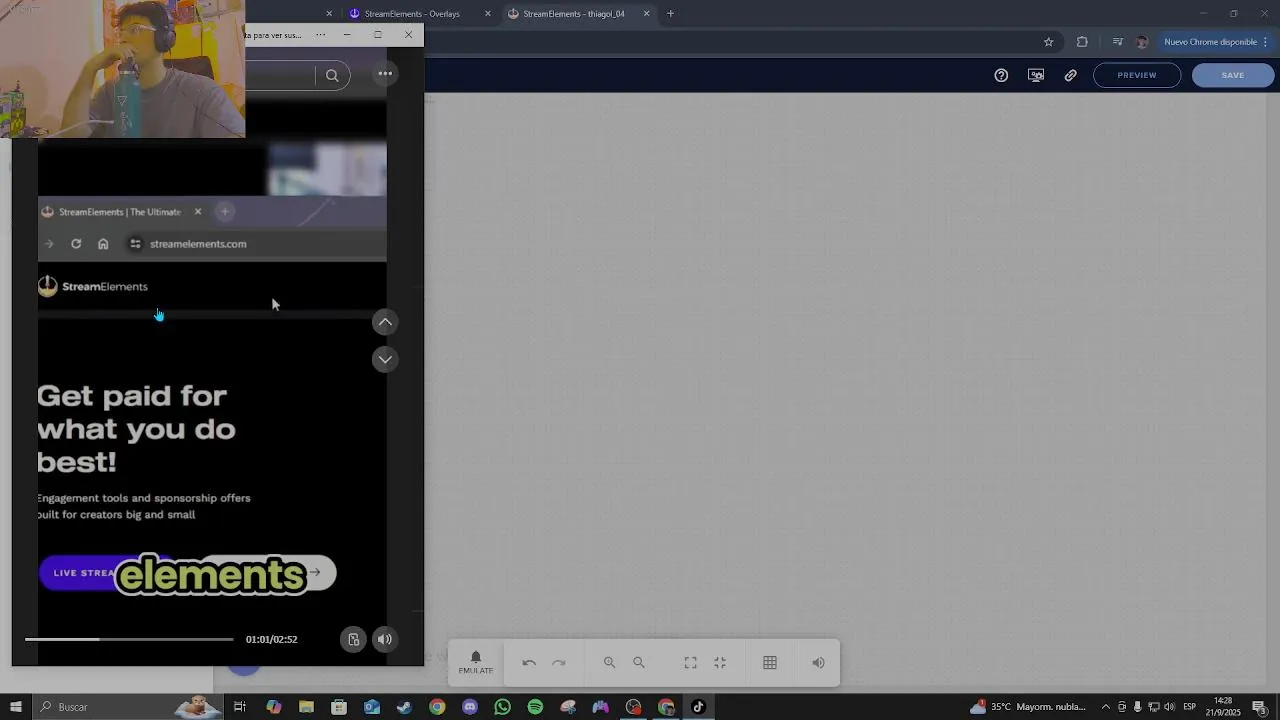Close the StreamElements - Overlays tab
This screenshot has height=720, width=1280.
tap(488, 14)
